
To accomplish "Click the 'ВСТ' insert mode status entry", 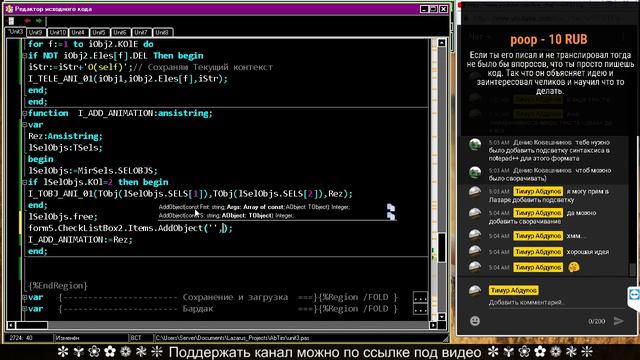I will 136,338.
